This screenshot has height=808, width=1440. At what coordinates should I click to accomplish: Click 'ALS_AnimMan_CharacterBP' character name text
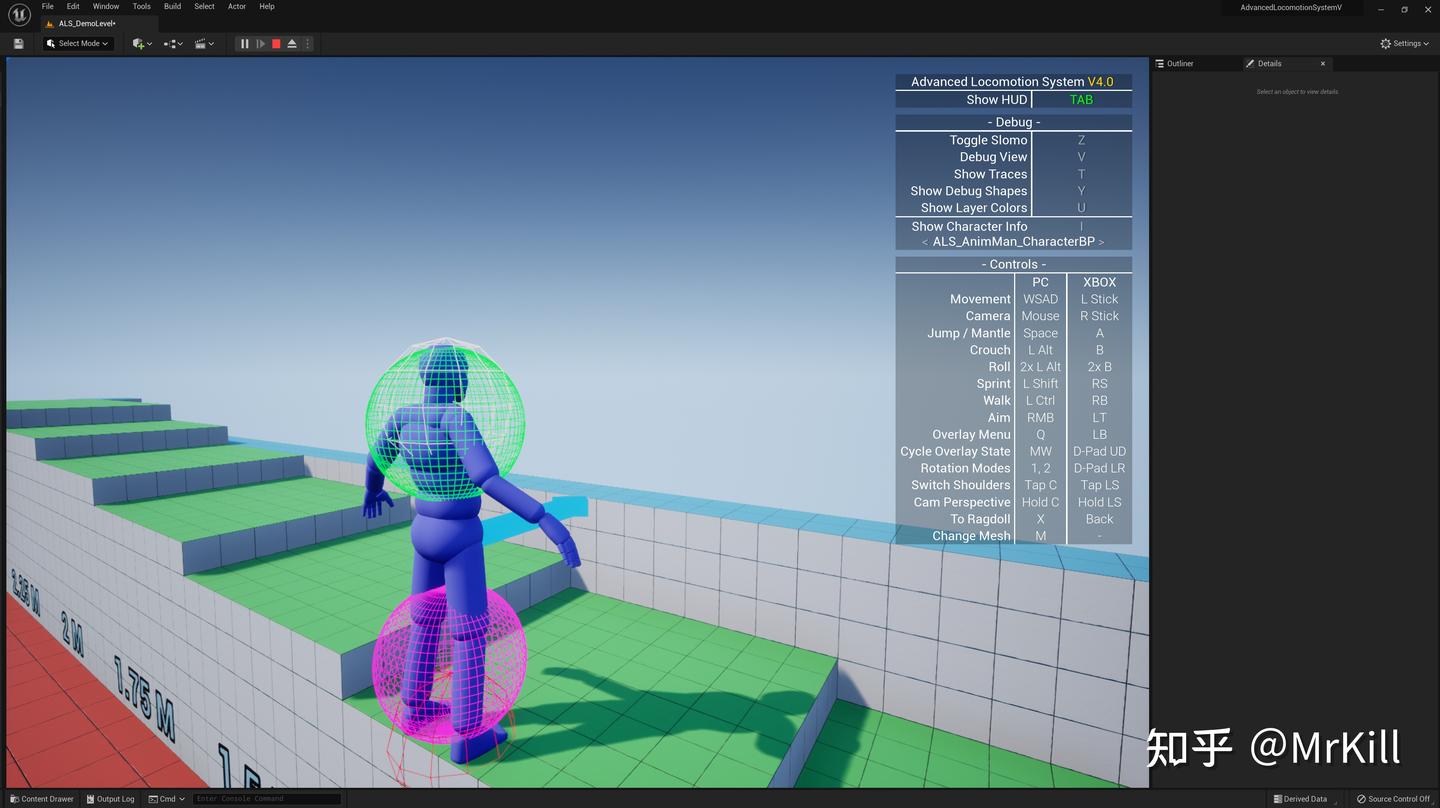pyautogui.click(x=1013, y=242)
